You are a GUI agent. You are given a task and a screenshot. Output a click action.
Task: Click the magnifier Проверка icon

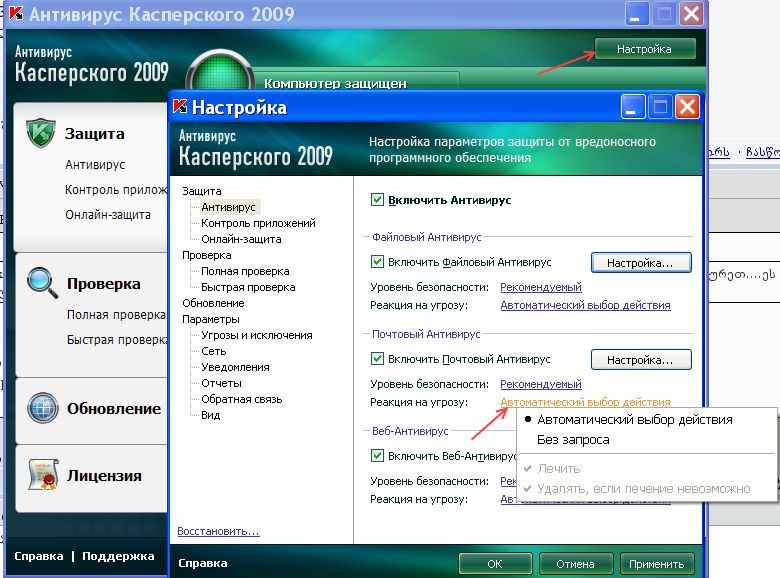click(42, 283)
